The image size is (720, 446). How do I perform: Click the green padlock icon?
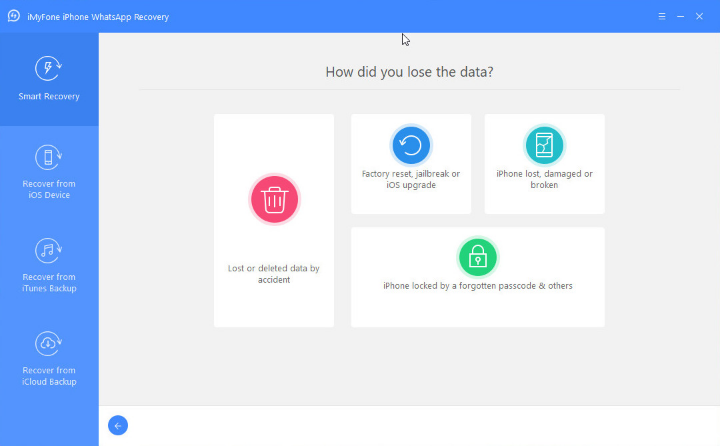478,257
